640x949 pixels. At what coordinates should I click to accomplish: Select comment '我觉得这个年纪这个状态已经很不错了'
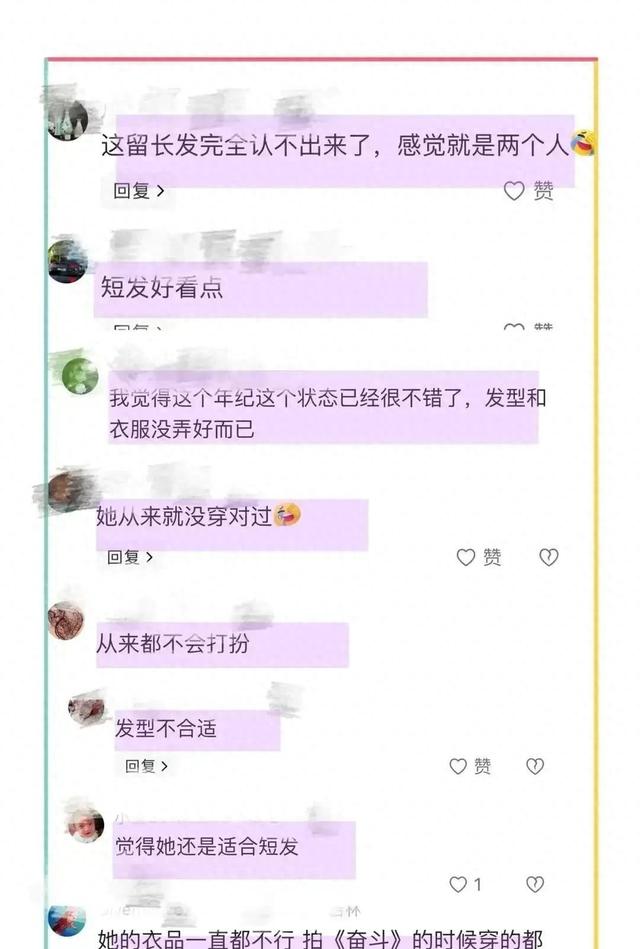pos(328,413)
